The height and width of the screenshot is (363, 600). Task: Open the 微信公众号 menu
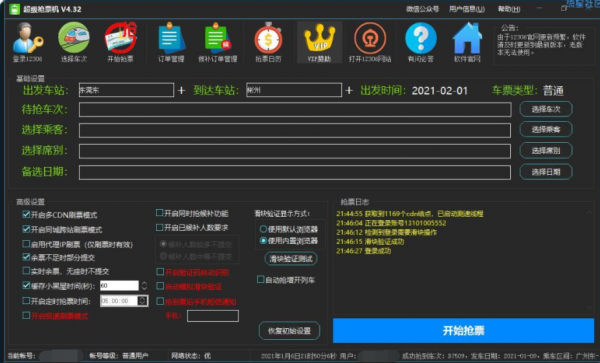(422, 9)
